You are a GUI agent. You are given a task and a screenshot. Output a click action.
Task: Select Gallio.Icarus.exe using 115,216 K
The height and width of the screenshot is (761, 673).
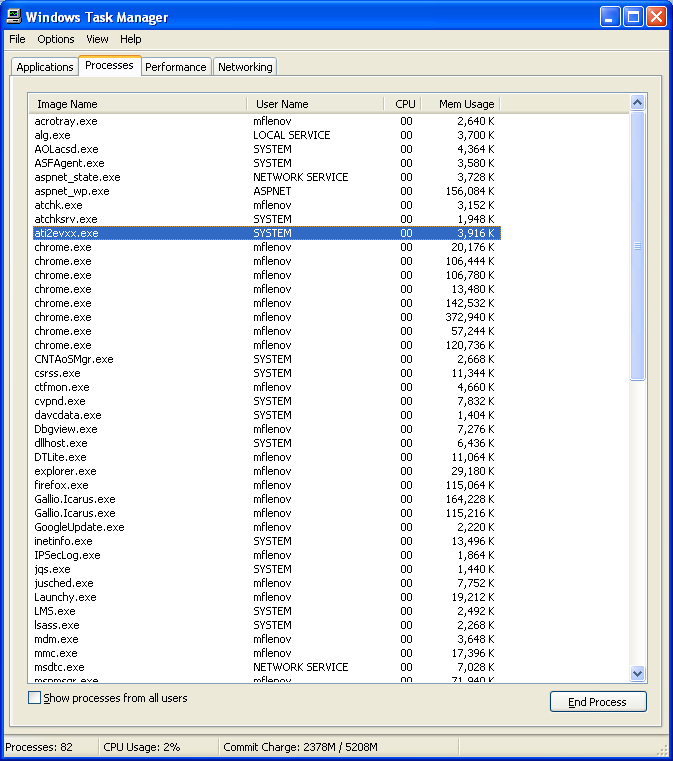[266, 513]
